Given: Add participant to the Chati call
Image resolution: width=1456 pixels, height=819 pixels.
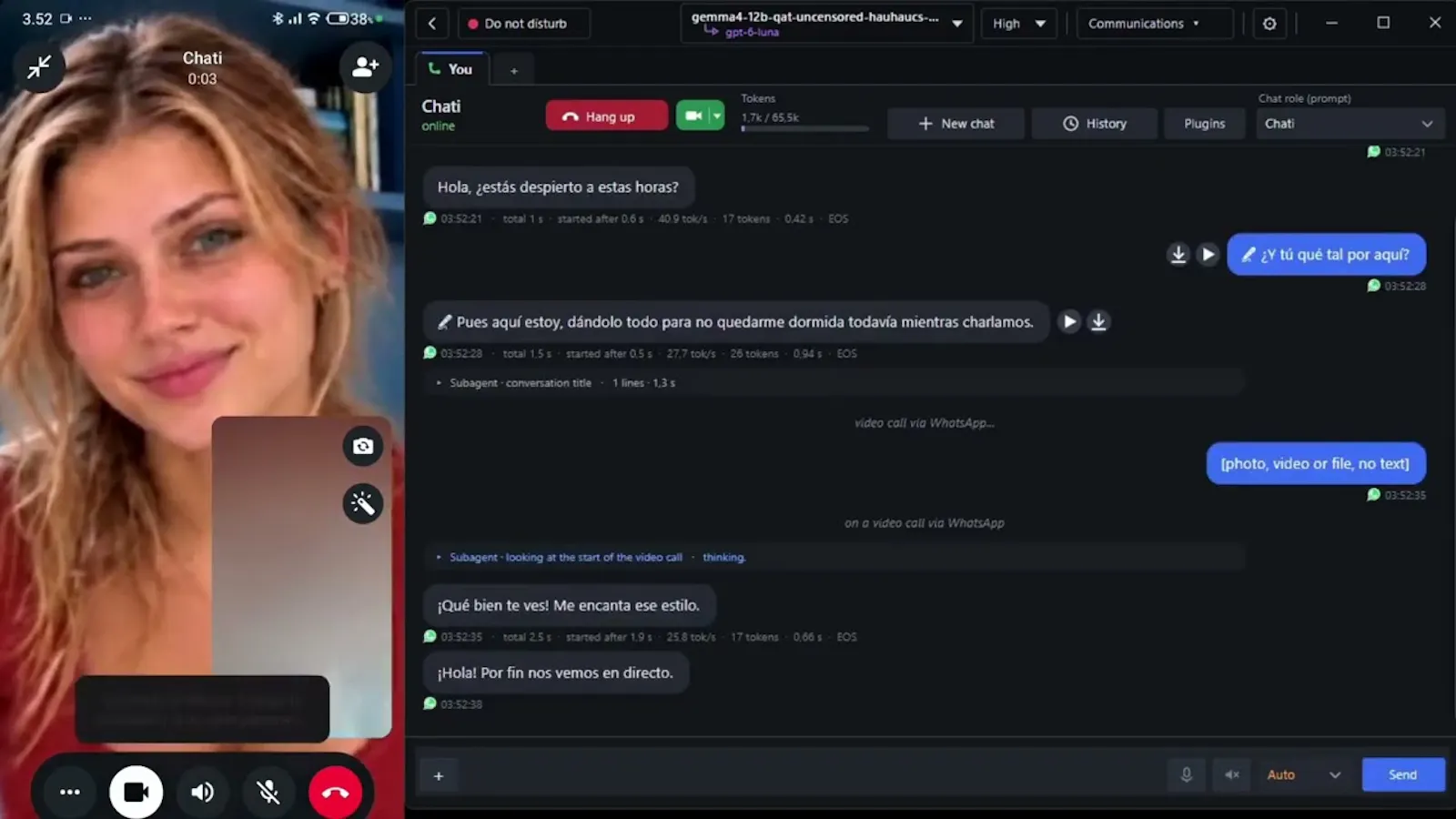Looking at the screenshot, I should (365, 66).
